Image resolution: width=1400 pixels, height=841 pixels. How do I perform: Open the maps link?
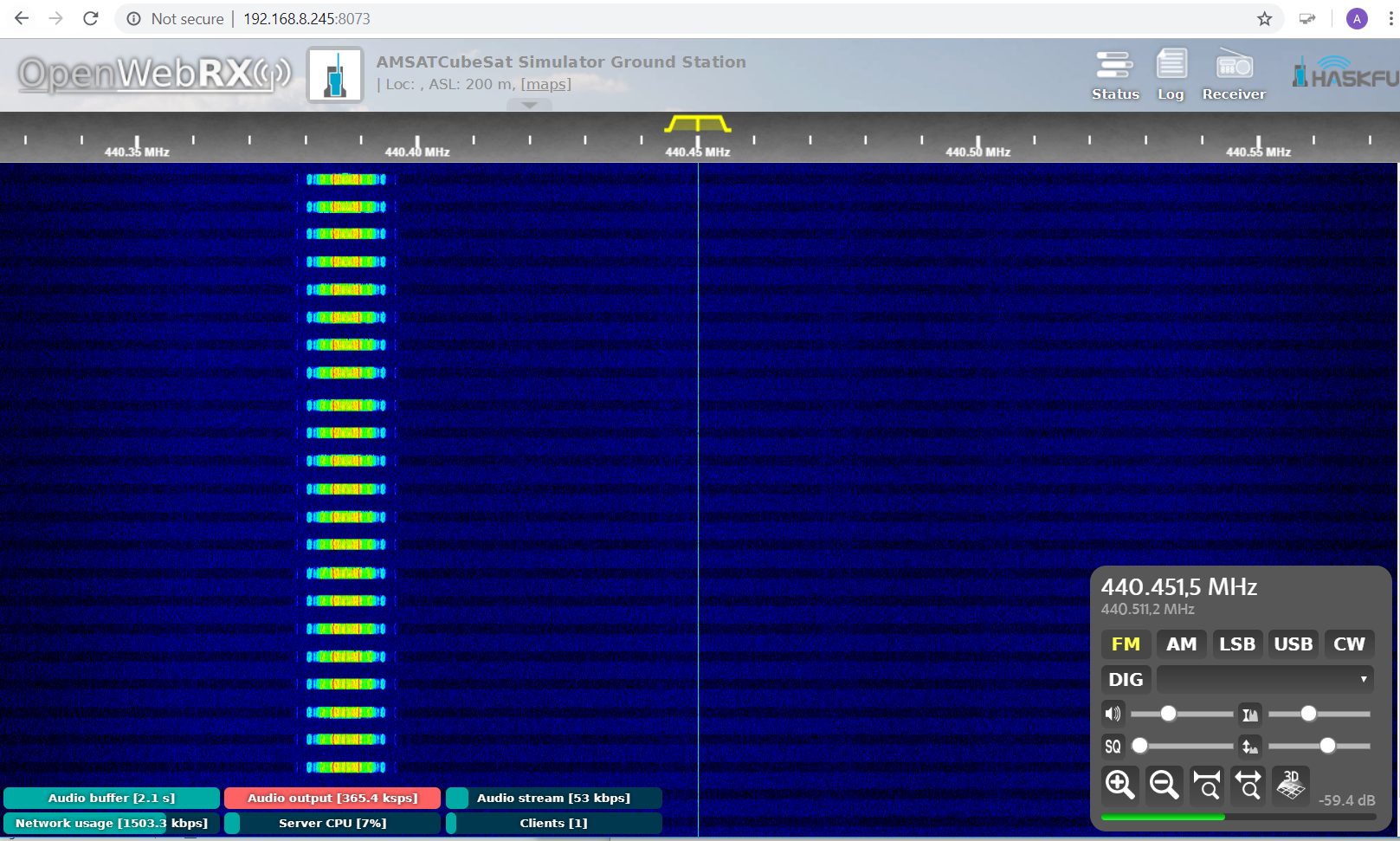[545, 84]
